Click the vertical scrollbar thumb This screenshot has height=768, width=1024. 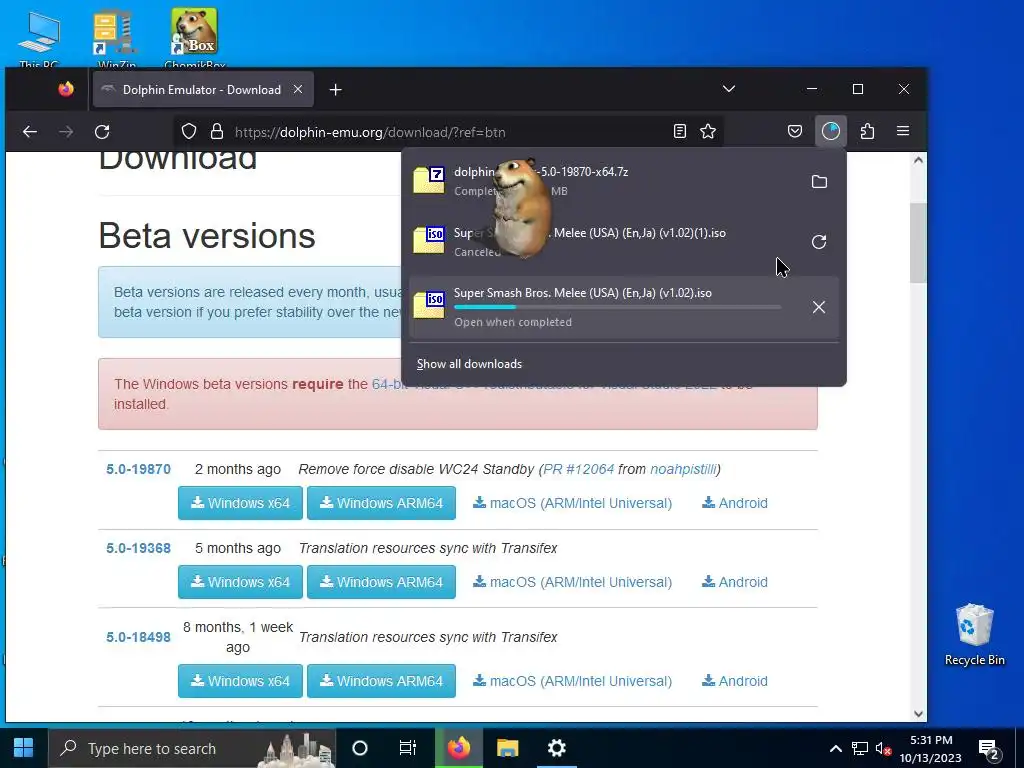coord(918,243)
